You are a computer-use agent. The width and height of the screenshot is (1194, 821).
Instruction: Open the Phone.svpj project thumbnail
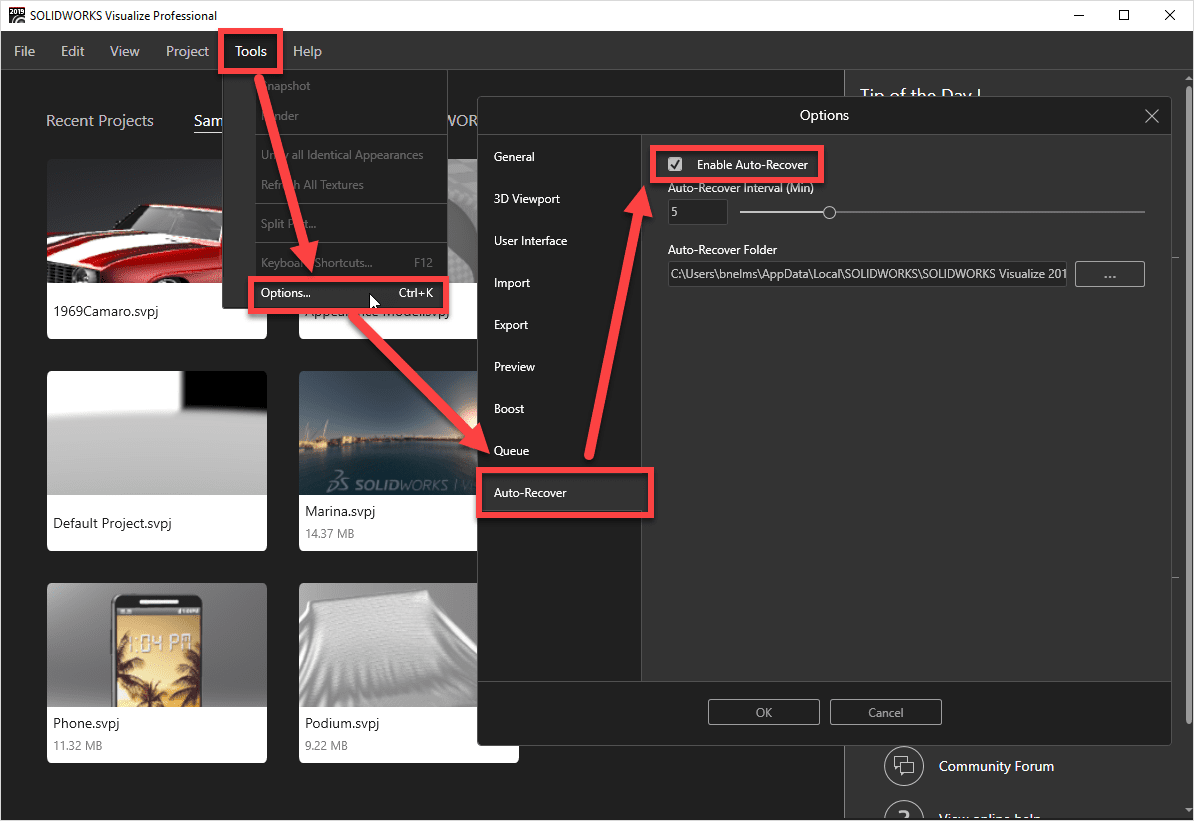(x=157, y=644)
